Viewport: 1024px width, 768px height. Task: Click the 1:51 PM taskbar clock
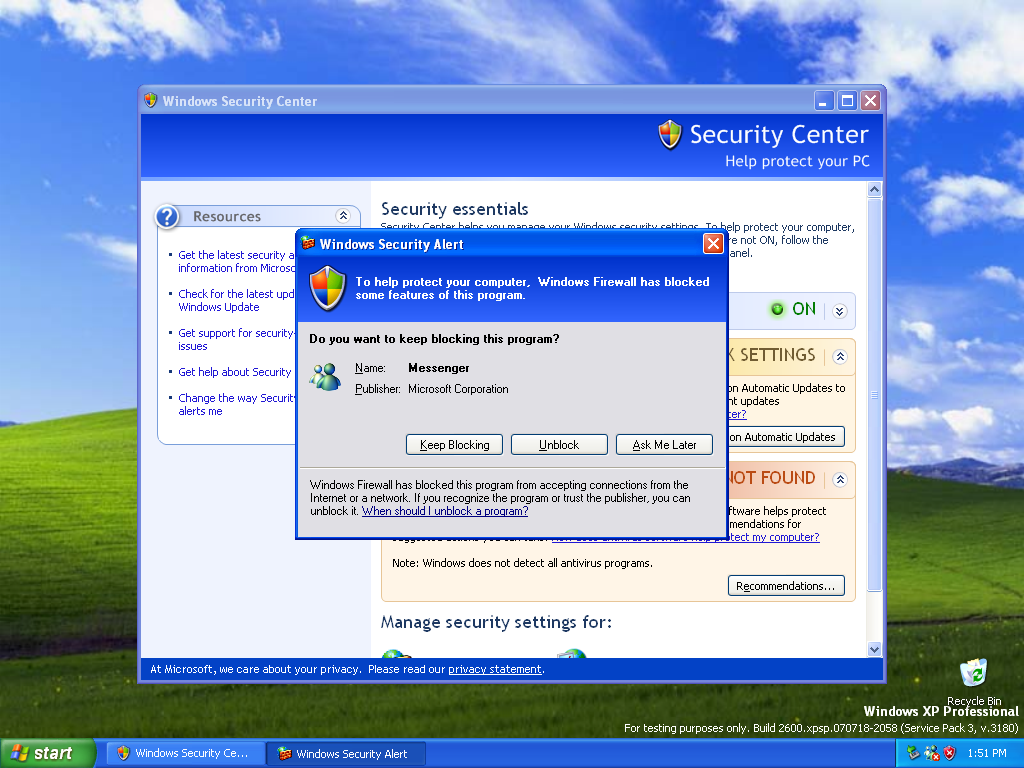(987, 753)
